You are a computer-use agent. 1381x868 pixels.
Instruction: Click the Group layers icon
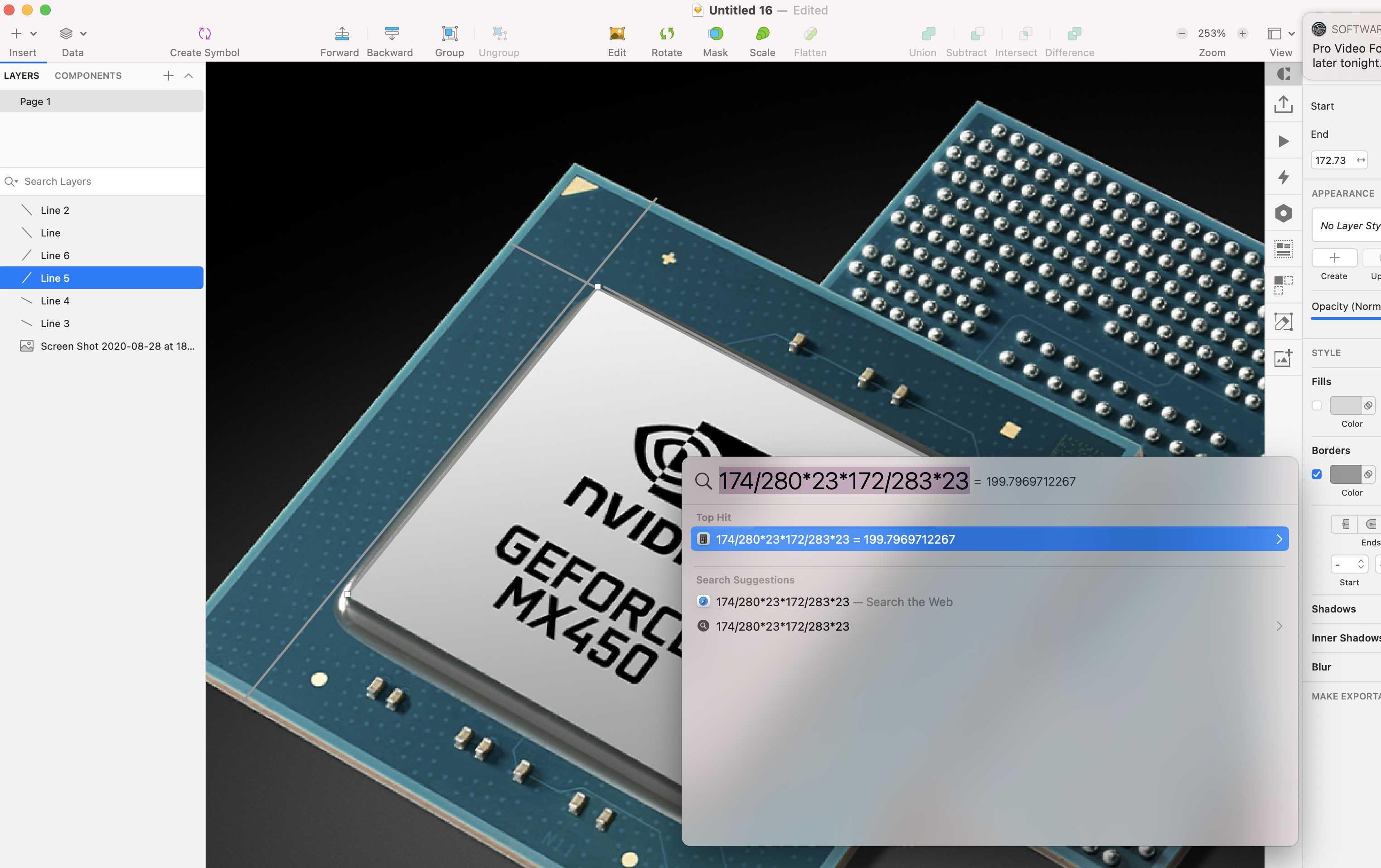point(450,34)
